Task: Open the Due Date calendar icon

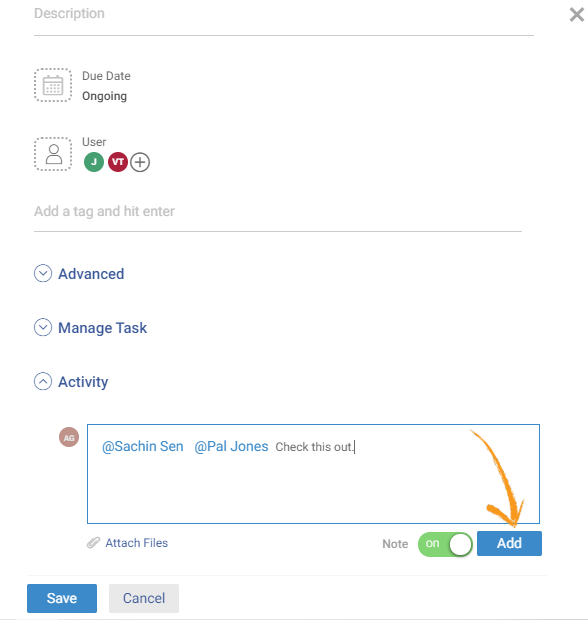Action: point(53,85)
